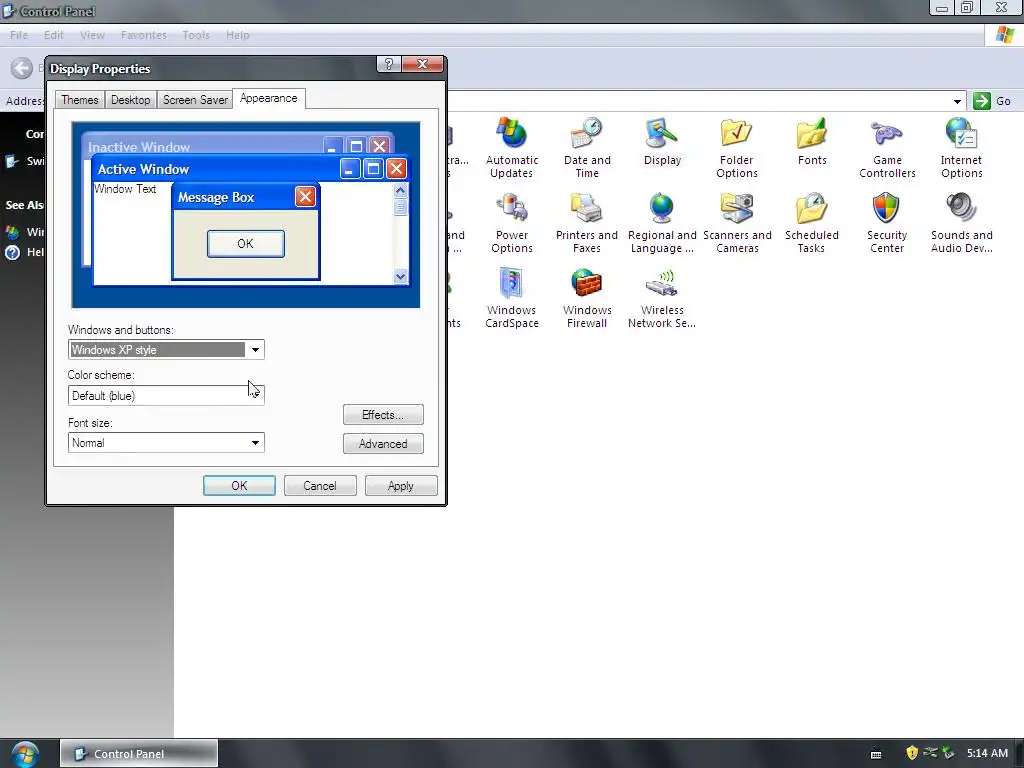The width and height of the screenshot is (1024, 768).
Task: Open Security Center icon
Action: point(887,223)
